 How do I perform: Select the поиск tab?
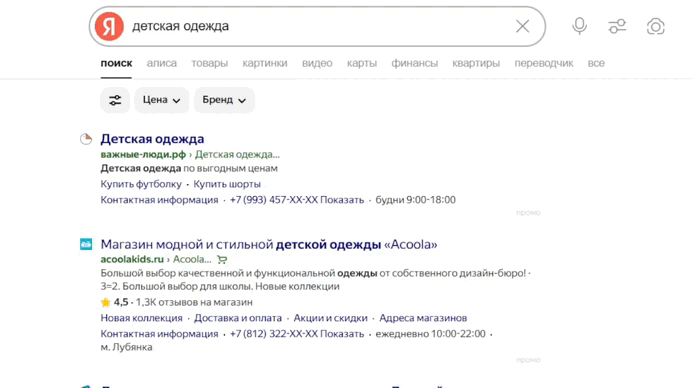[x=116, y=63]
